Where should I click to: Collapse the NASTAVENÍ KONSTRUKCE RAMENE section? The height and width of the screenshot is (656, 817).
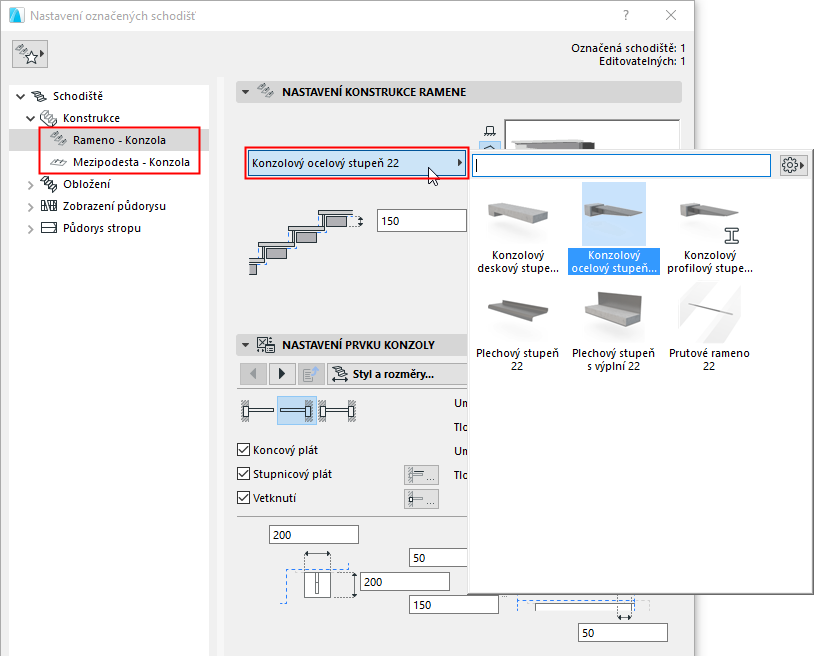245,91
